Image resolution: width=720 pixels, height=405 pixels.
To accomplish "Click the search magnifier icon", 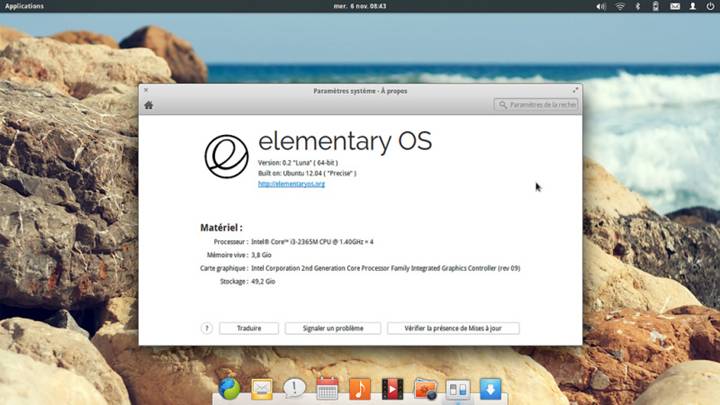I will click(x=503, y=105).
